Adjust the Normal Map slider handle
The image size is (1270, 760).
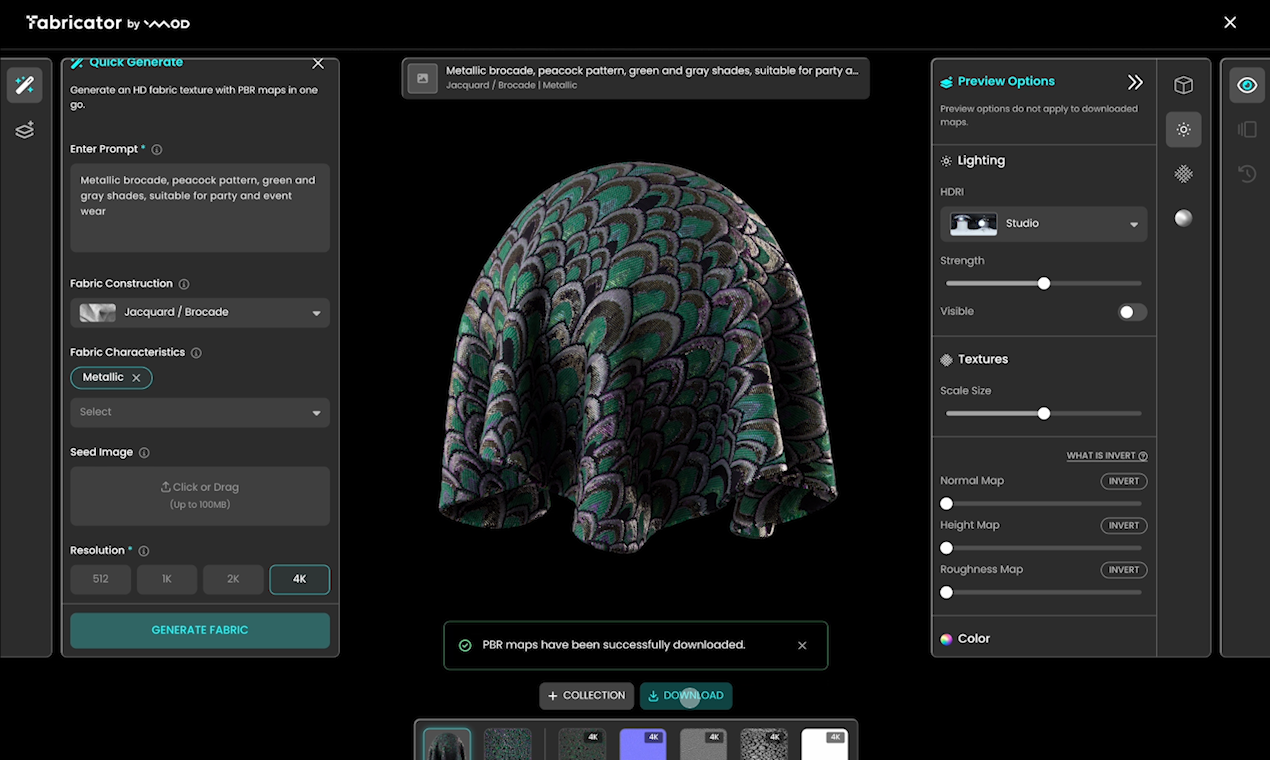point(947,504)
